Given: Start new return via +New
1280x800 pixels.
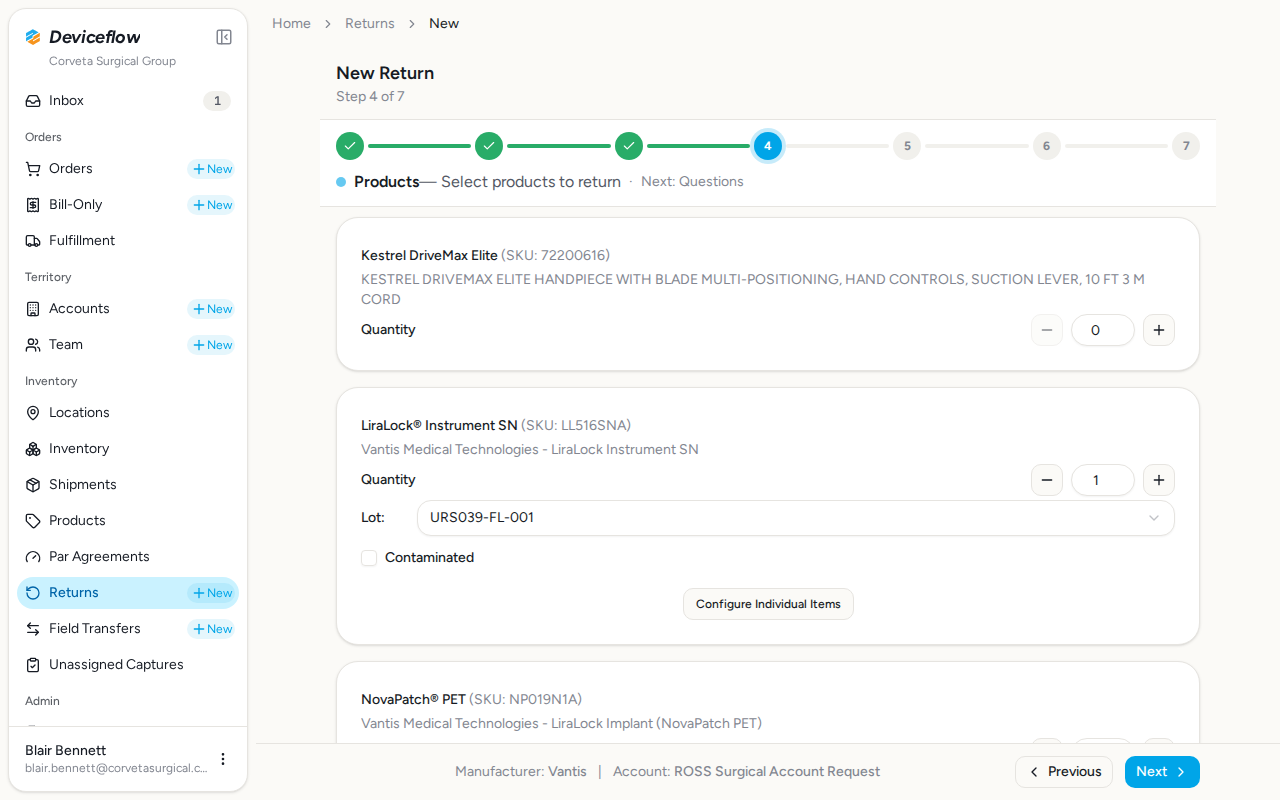Looking at the screenshot, I should [x=212, y=593].
